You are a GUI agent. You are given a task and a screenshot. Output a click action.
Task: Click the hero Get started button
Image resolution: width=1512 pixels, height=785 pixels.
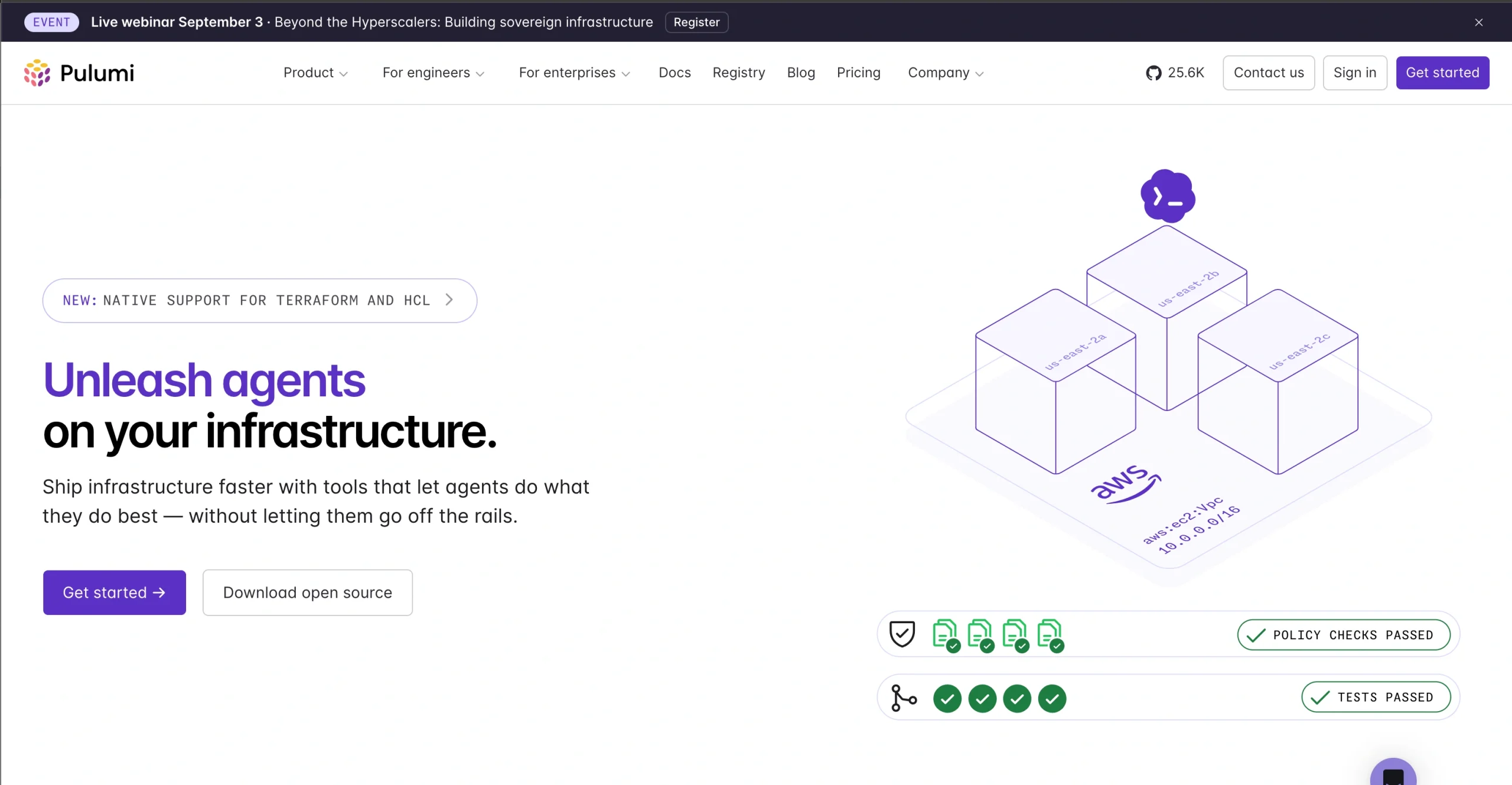[x=115, y=592]
